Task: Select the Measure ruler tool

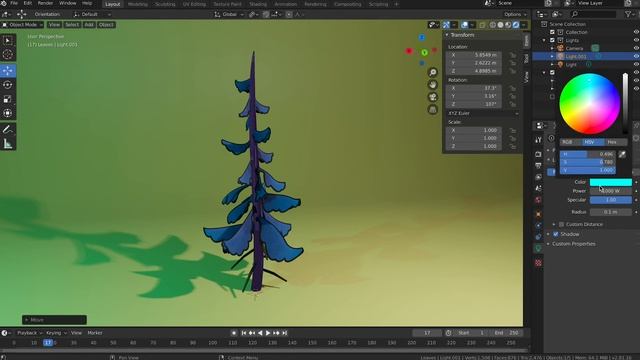Action: tap(8, 144)
